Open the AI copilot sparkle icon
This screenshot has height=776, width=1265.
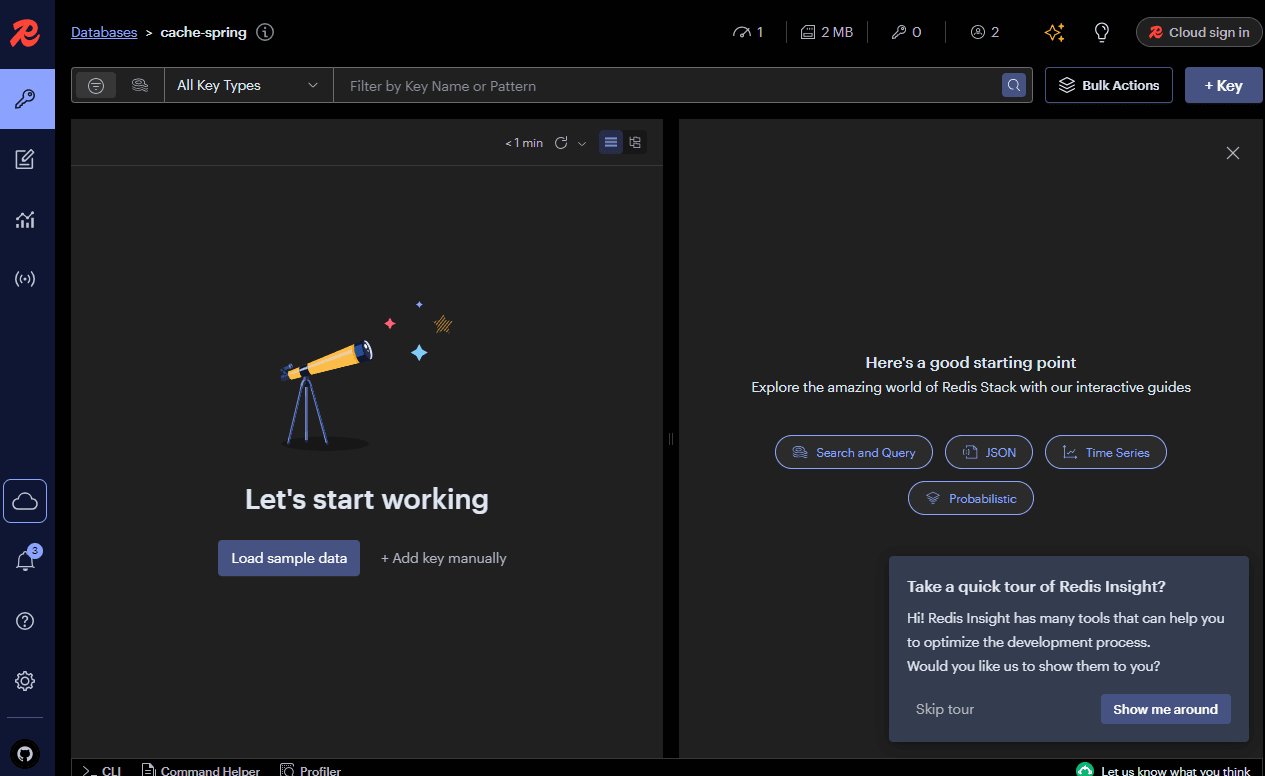pos(1054,32)
